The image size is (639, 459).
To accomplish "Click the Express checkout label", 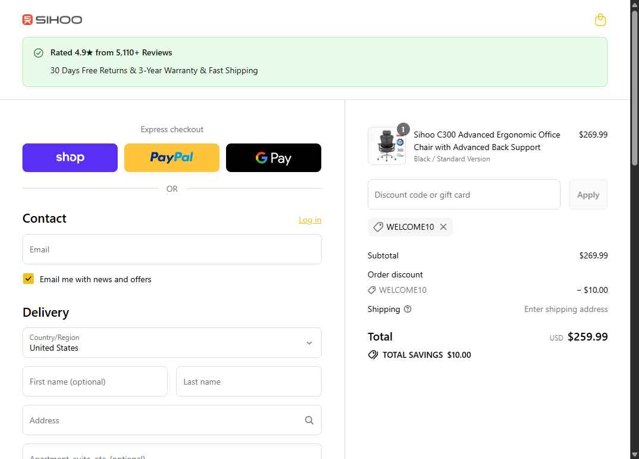I will 172,129.
